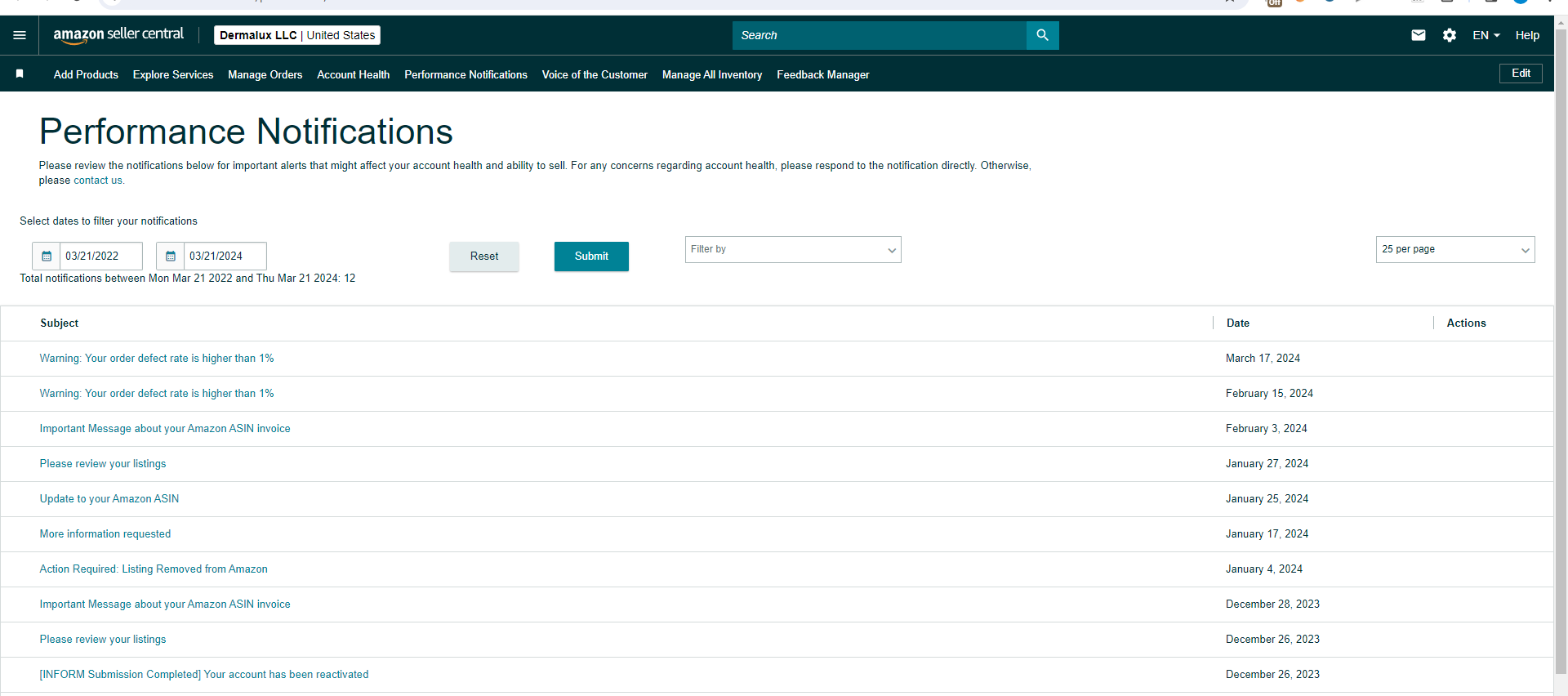The height and width of the screenshot is (696, 1568).
Task: Click the date January 4, 2024
Action: pyautogui.click(x=1264, y=569)
